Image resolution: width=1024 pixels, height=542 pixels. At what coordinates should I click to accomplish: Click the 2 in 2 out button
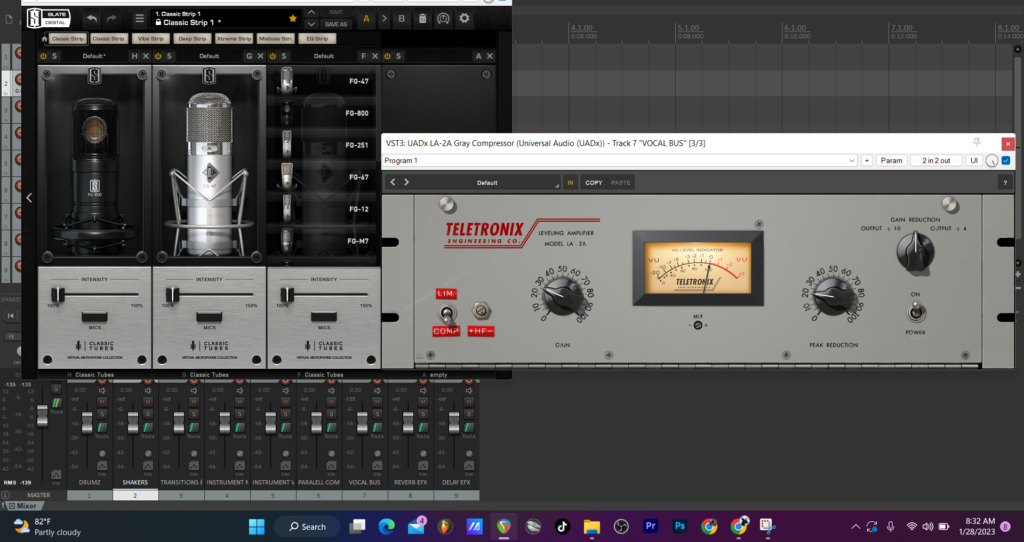(936, 161)
